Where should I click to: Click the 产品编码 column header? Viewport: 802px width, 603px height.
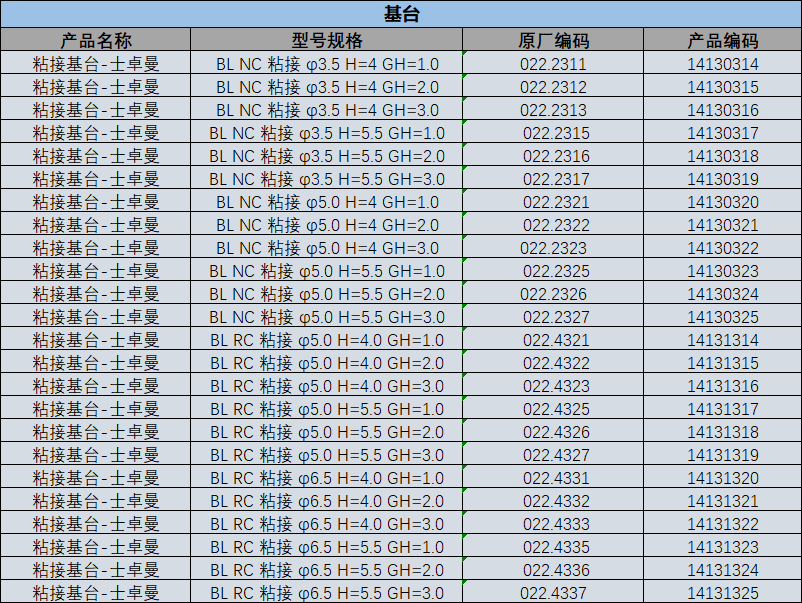click(x=722, y=39)
